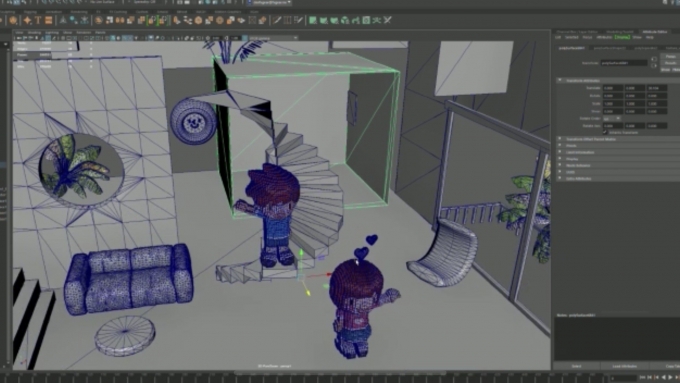Toggle the input connection arrow beside transform name
Image resolution: width=680 pixels, height=383 pixels.
coord(654,59)
